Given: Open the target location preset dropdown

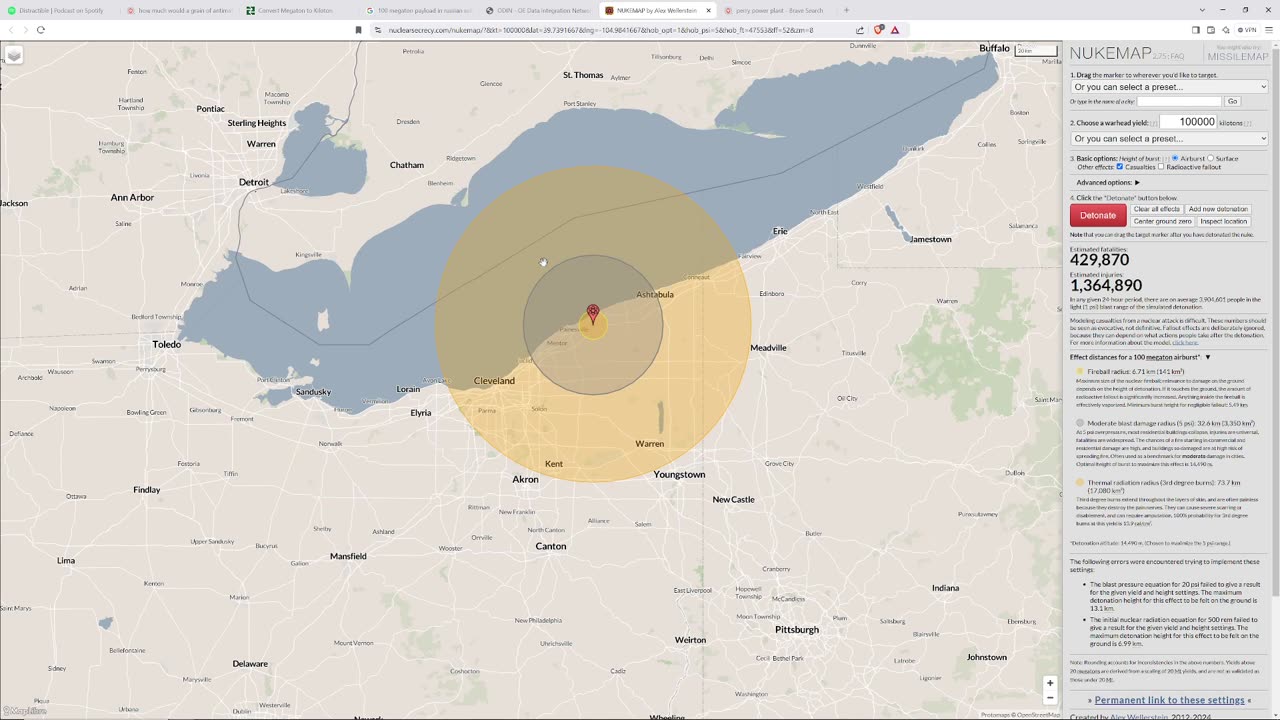Looking at the screenshot, I should tap(1169, 87).
